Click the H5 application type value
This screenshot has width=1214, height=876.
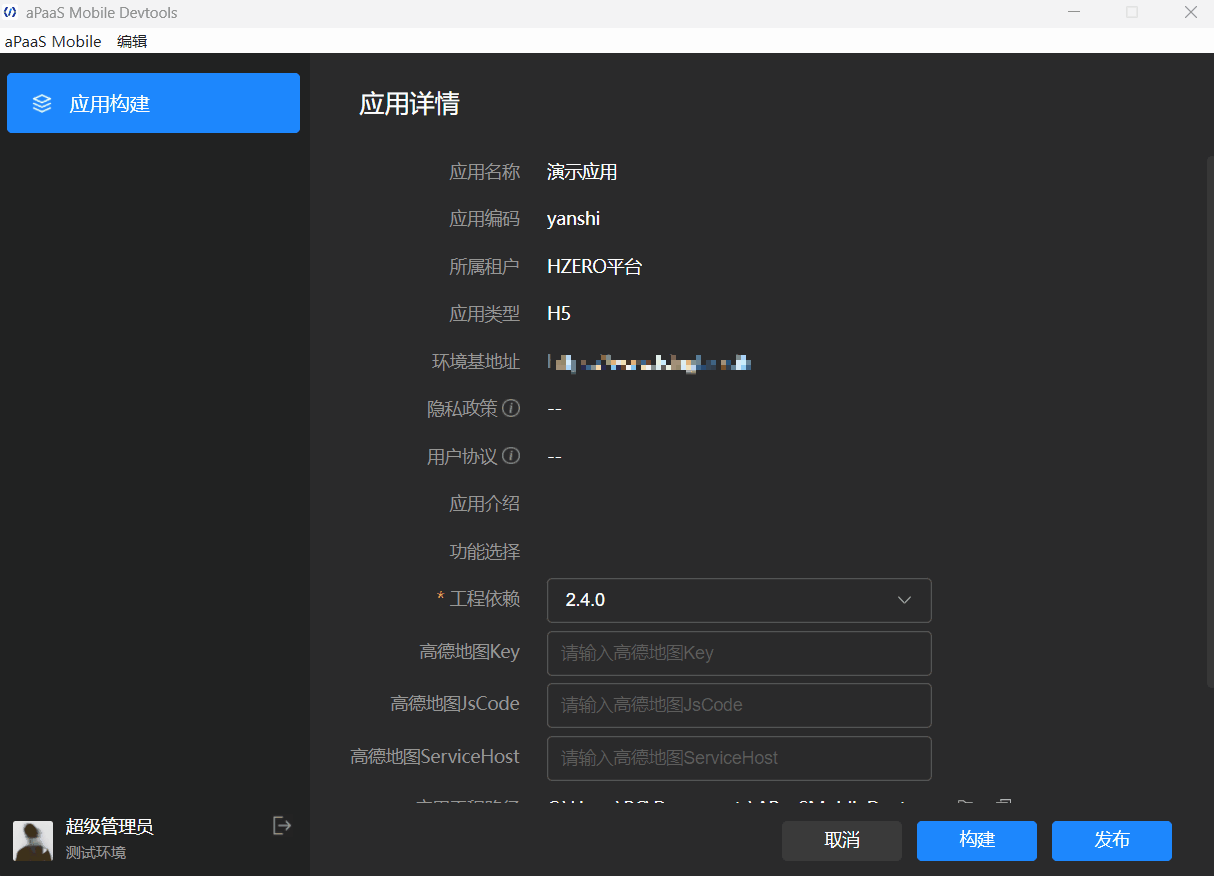click(x=559, y=314)
